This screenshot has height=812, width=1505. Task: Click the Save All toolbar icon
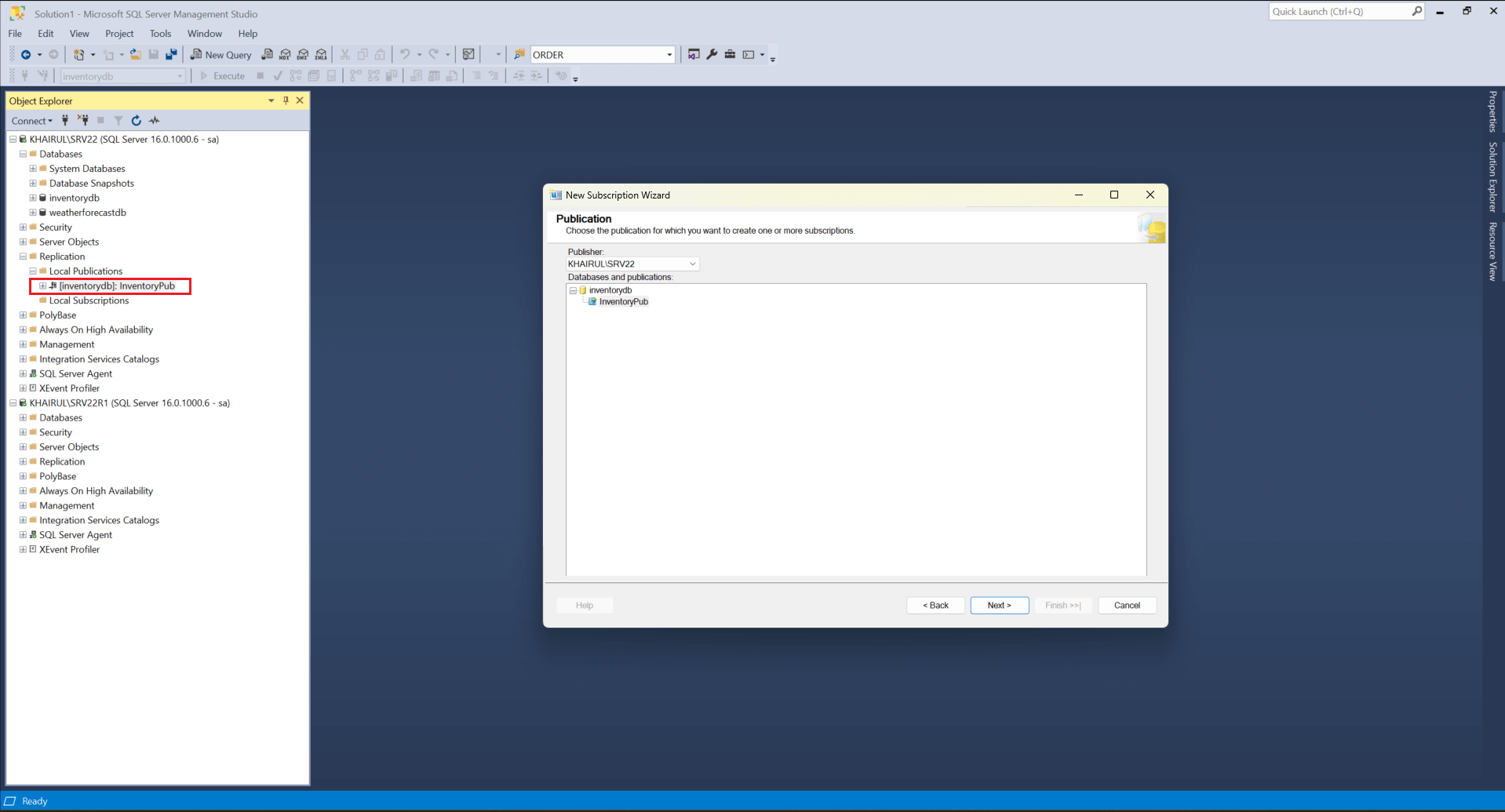[x=171, y=55]
